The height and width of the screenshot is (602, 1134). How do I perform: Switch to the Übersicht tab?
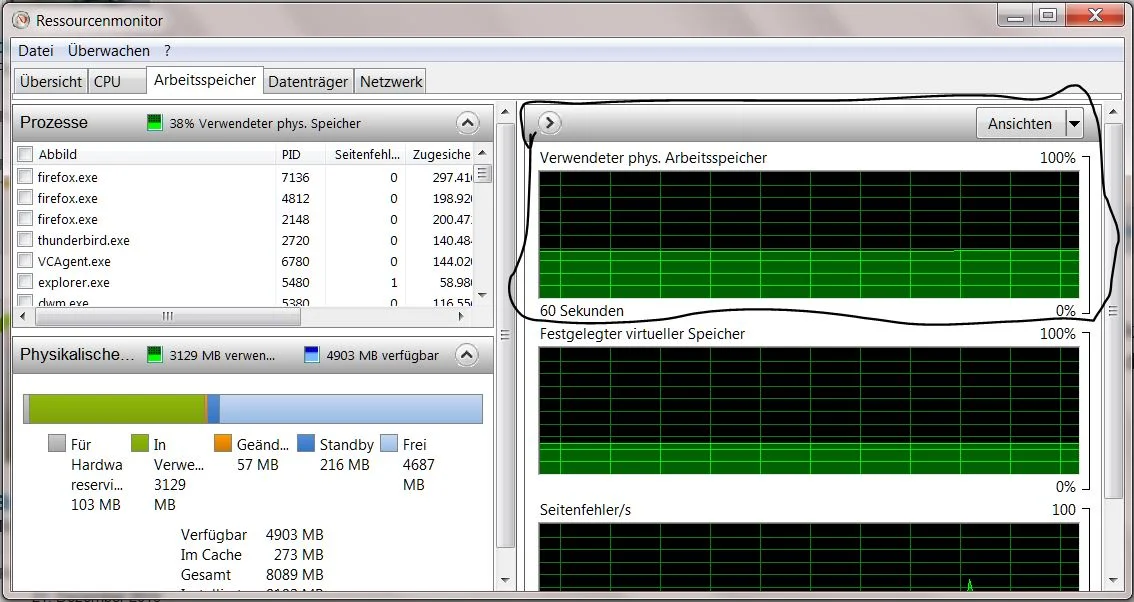coord(51,82)
